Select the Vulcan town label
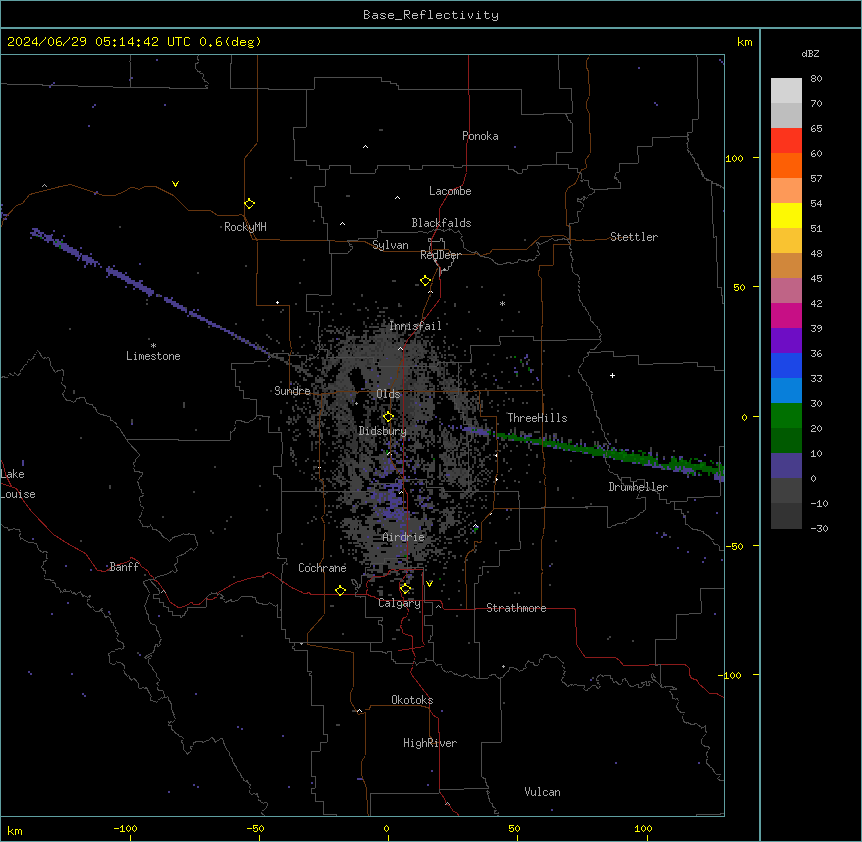 tap(543, 792)
